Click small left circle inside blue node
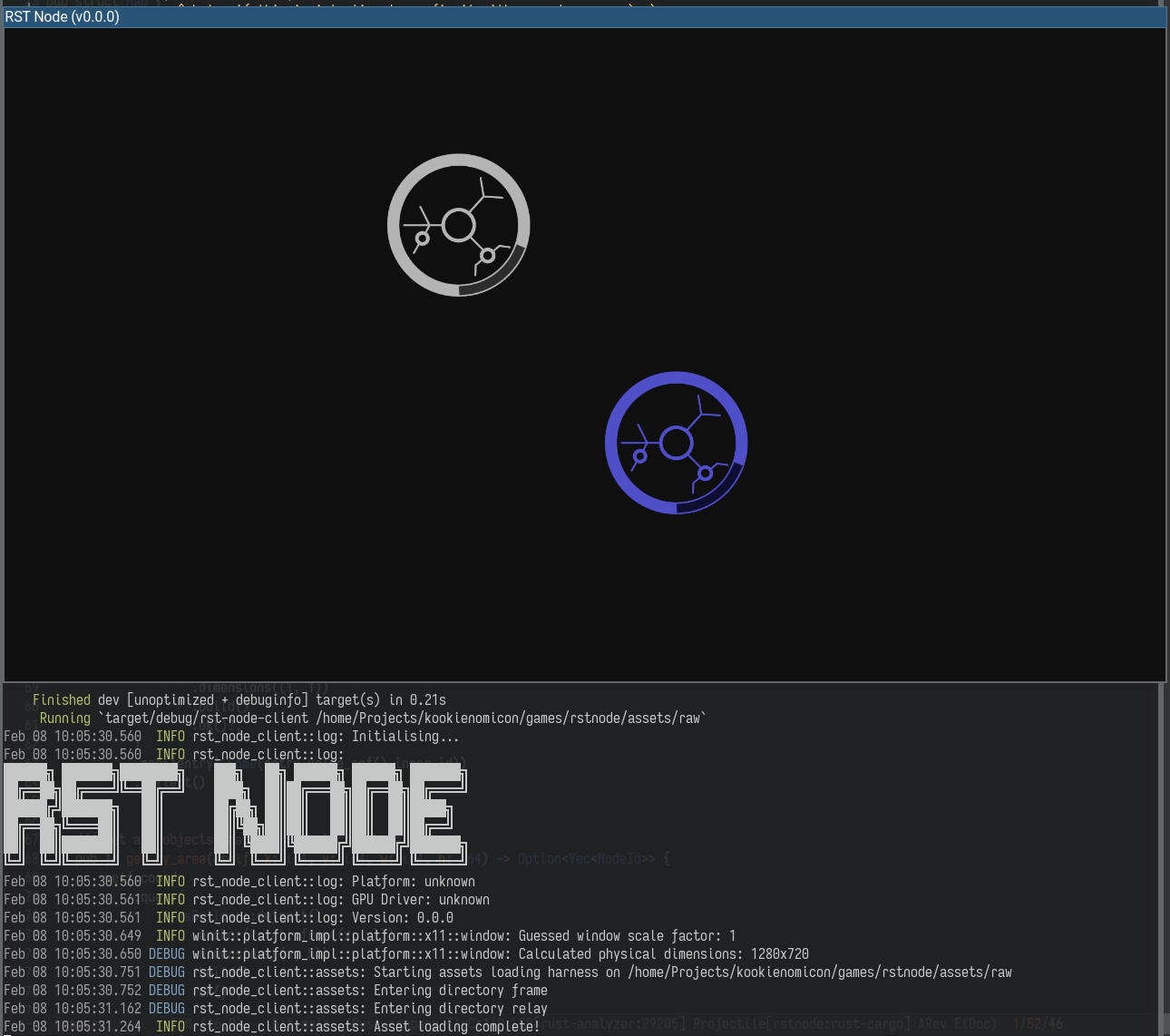1170x1036 pixels. (639, 456)
